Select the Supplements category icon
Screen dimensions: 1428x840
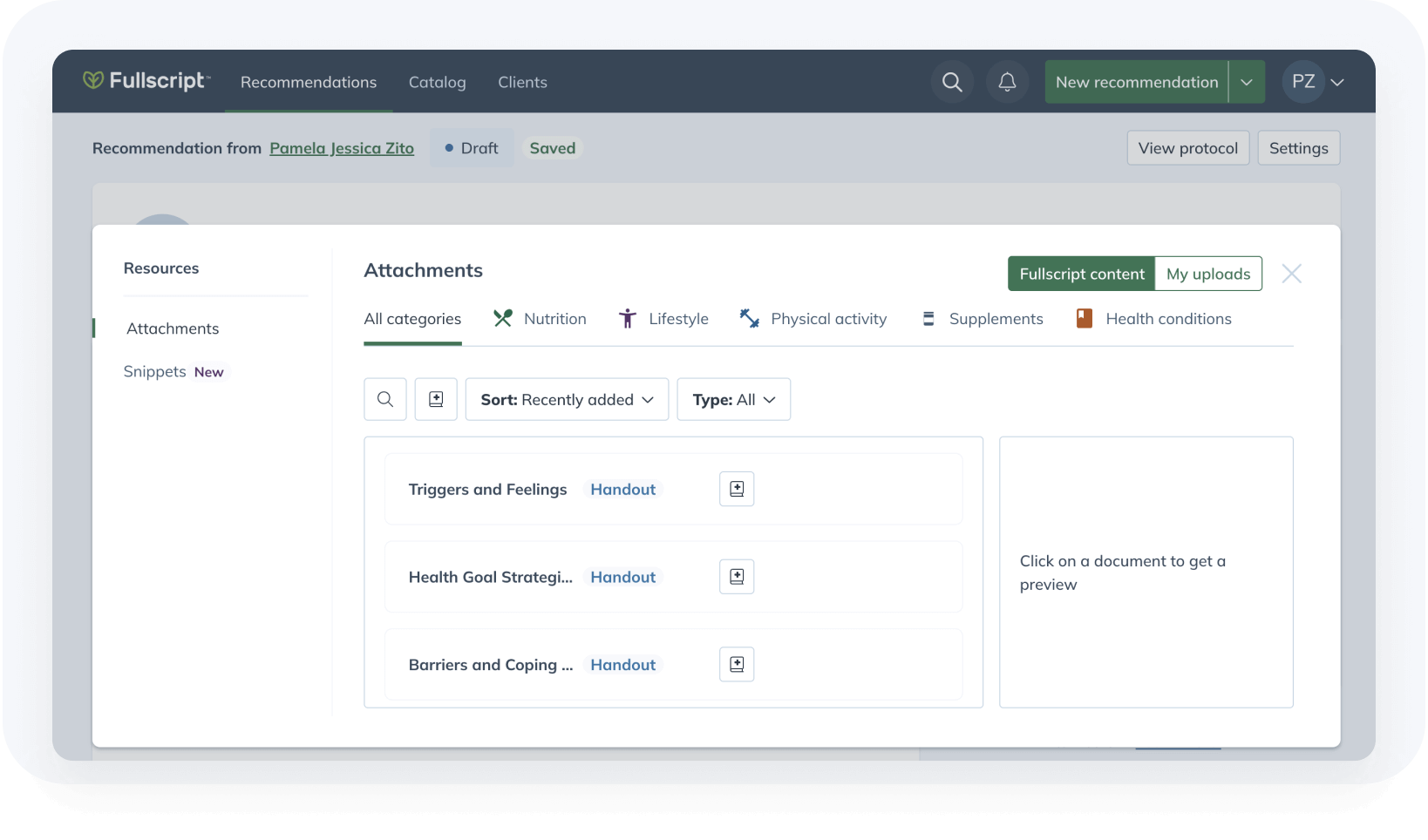click(x=928, y=318)
